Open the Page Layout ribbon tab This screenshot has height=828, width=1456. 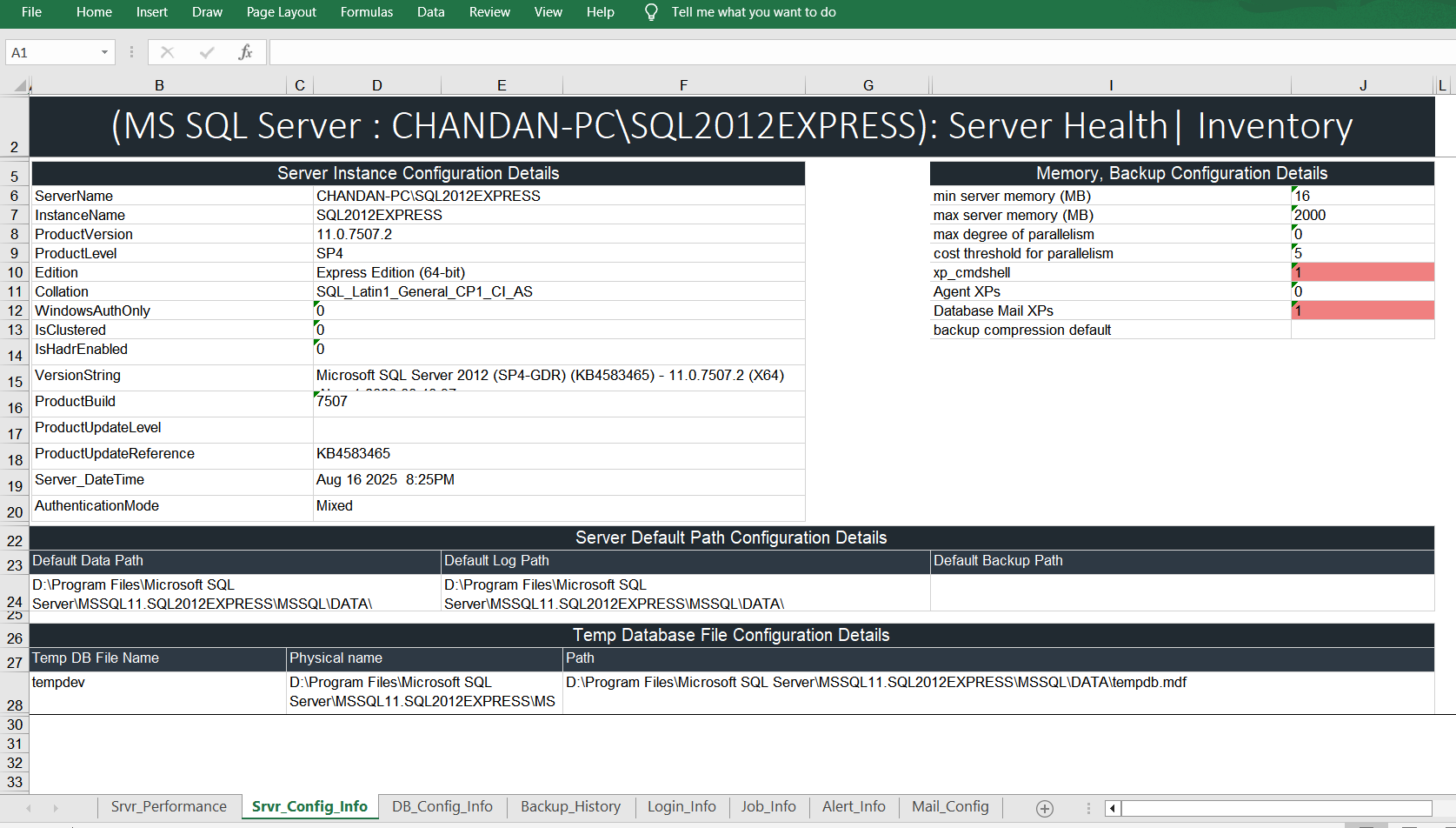coord(281,12)
